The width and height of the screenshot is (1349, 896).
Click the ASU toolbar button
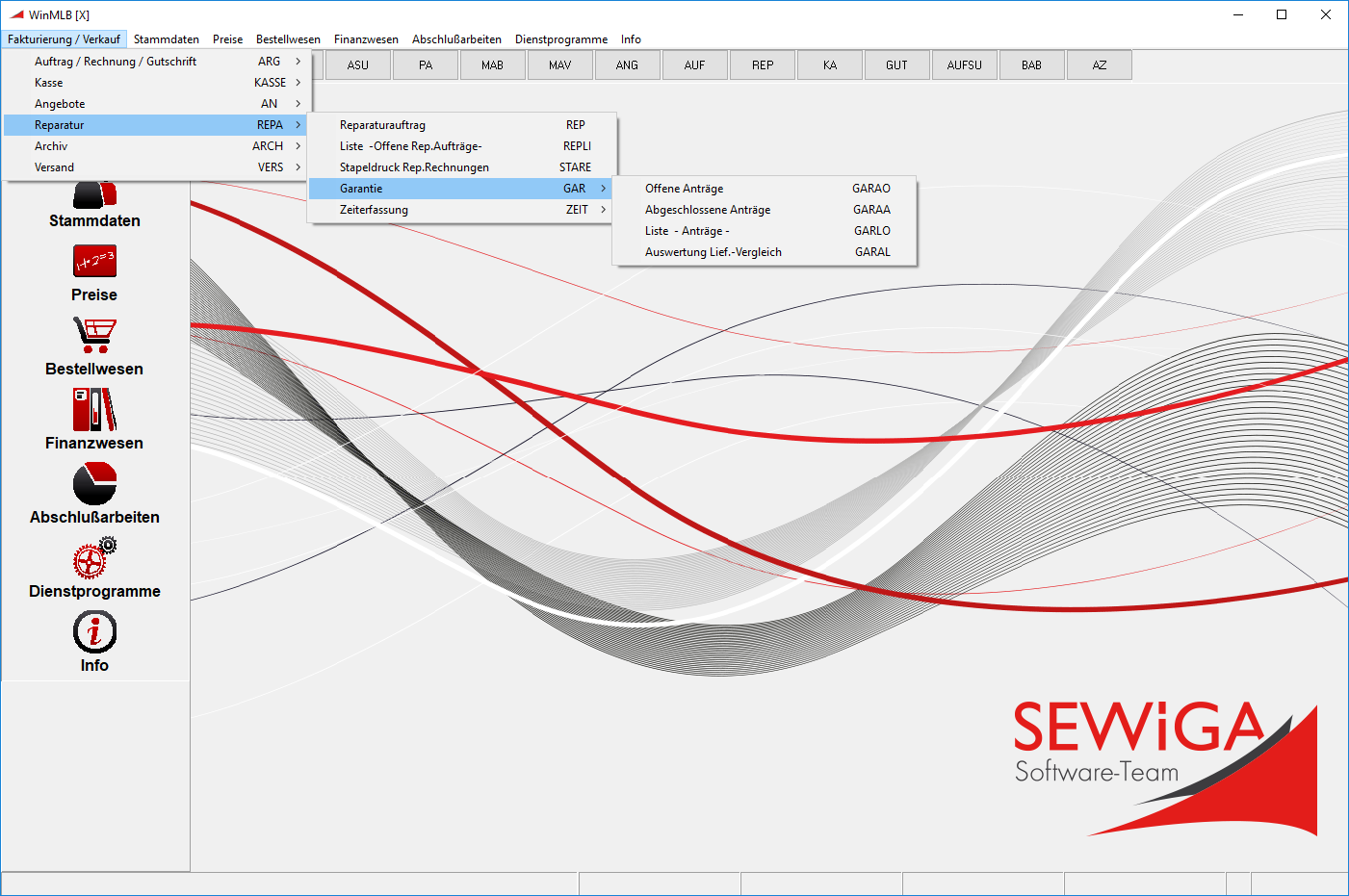tap(358, 65)
